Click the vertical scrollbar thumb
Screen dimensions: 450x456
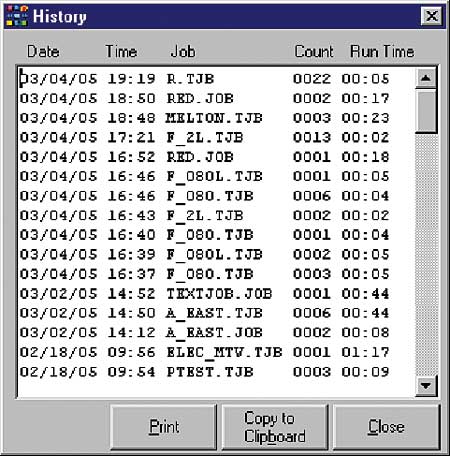pos(425,111)
